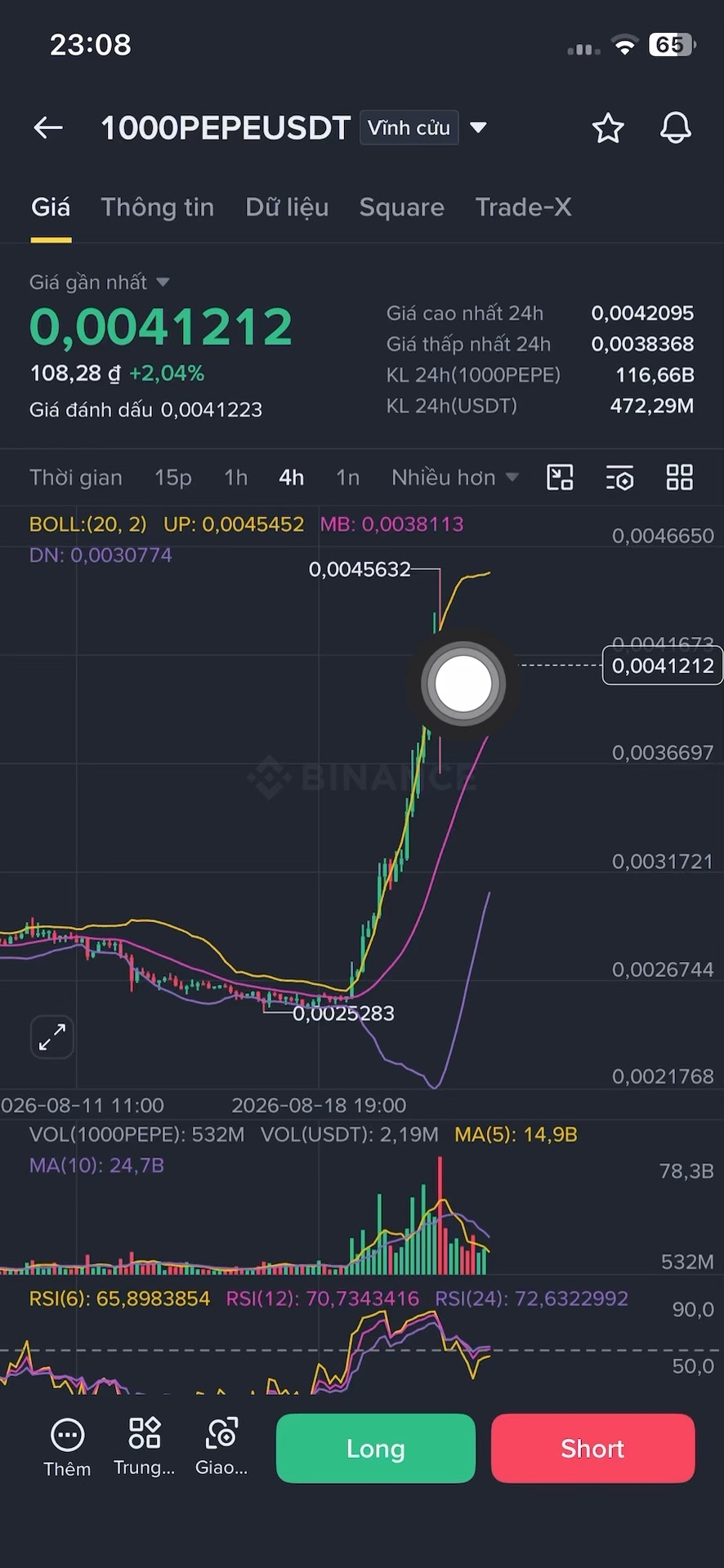Switch to the Thông tin tab
Viewport: 724px width, 1568px height.
click(158, 207)
